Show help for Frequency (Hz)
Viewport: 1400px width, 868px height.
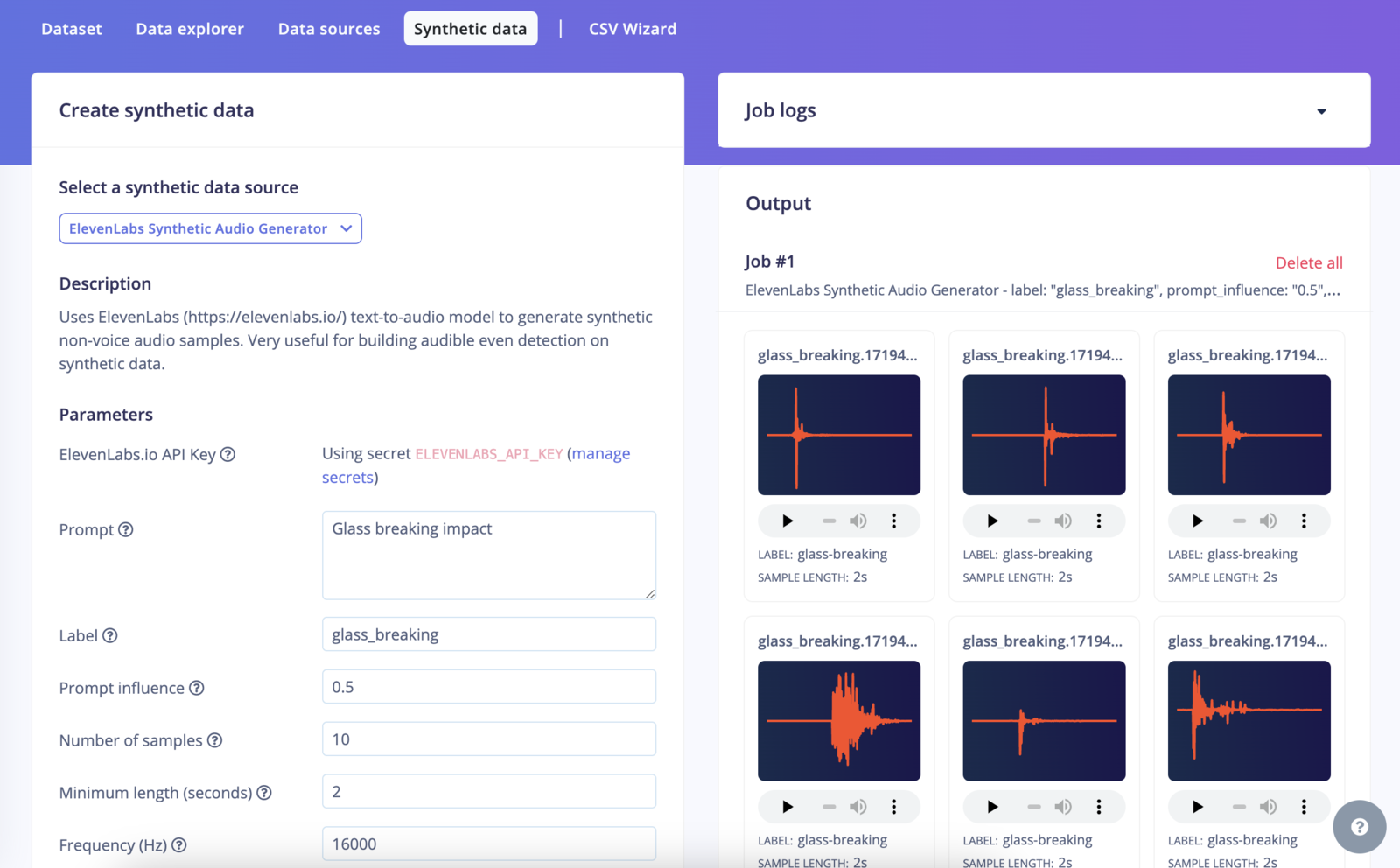(x=179, y=845)
